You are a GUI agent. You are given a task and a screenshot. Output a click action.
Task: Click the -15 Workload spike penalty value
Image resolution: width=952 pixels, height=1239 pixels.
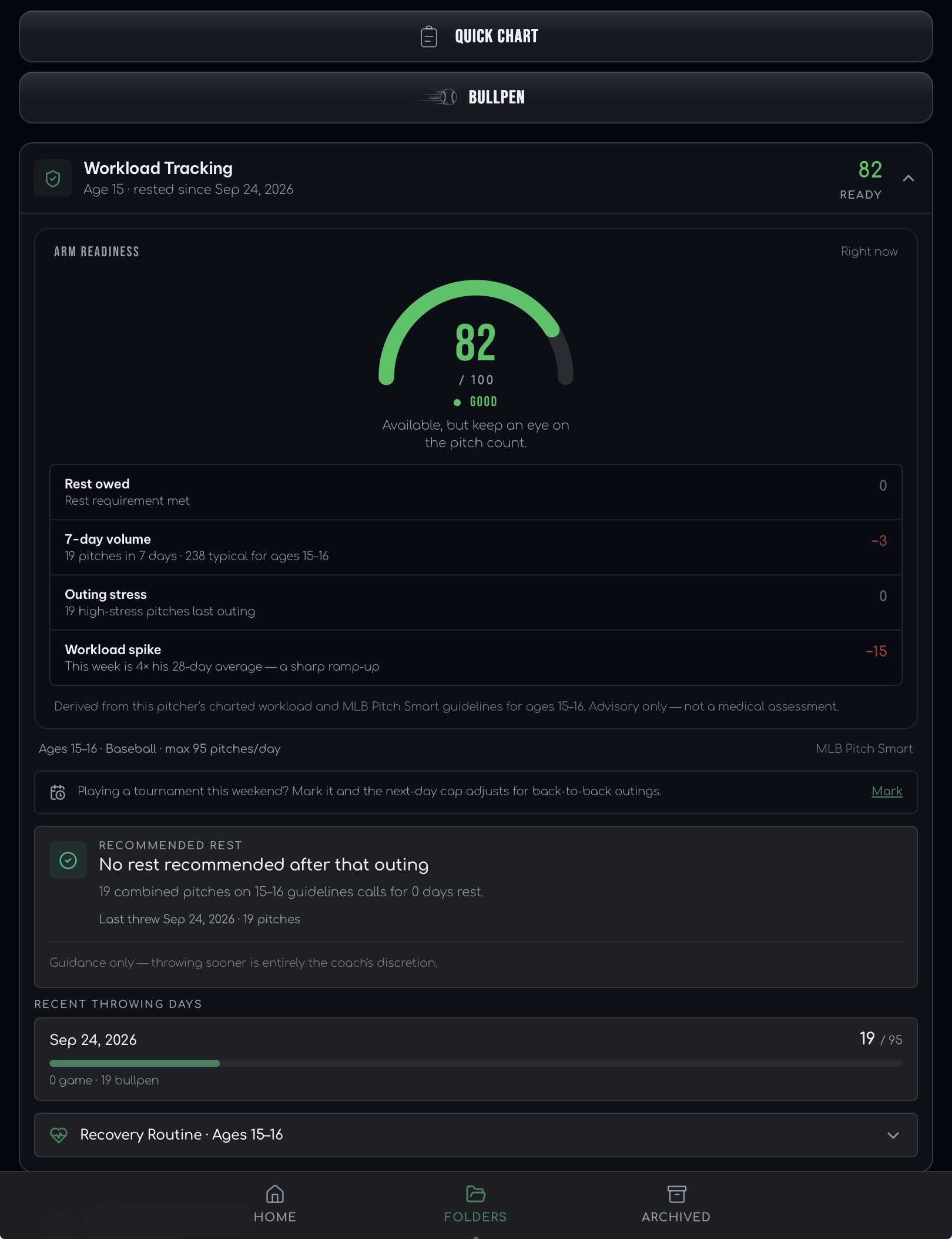pyautogui.click(x=876, y=651)
